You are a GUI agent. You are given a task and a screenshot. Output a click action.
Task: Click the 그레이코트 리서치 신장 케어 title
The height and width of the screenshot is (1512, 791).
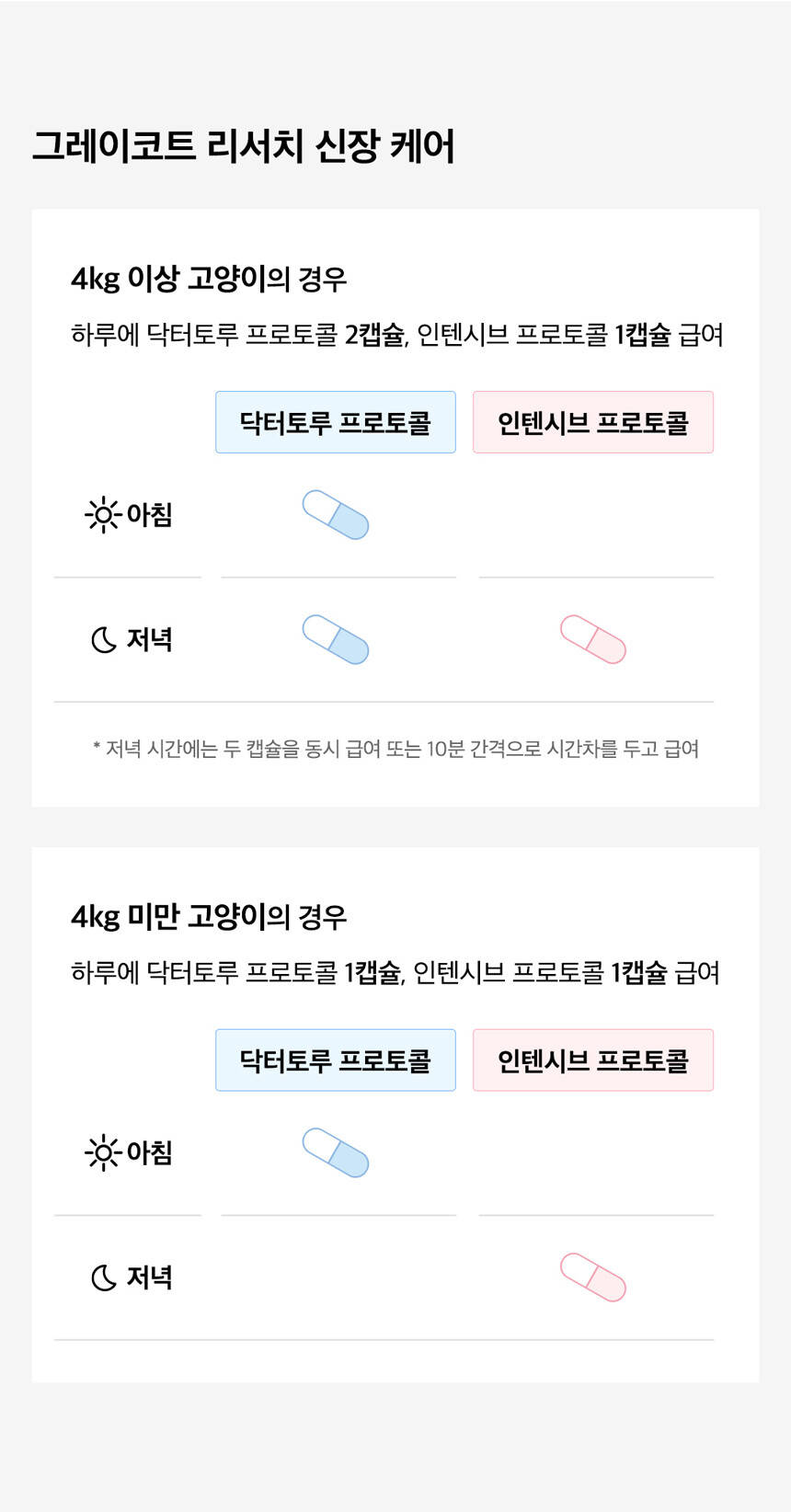pos(244,147)
